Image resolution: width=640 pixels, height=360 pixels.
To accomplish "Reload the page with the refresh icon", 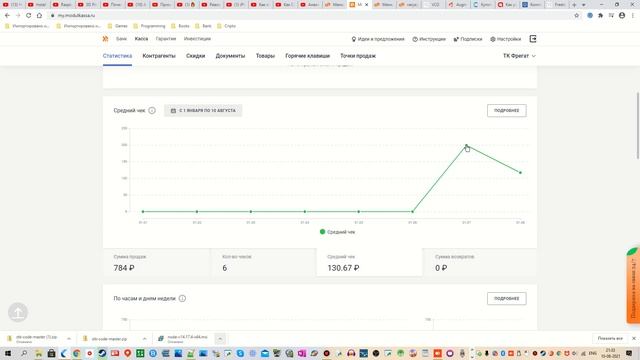I will point(28,16).
